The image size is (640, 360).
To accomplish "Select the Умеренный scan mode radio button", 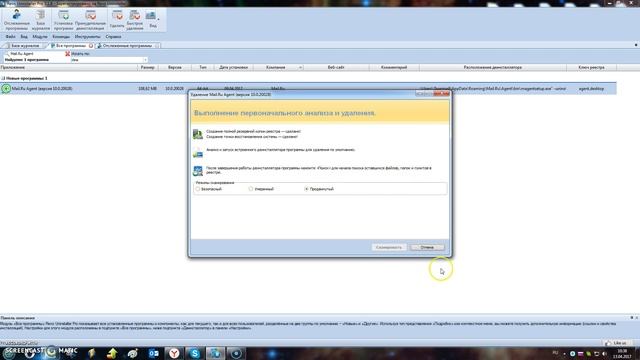I will pyautogui.click(x=251, y=189).
